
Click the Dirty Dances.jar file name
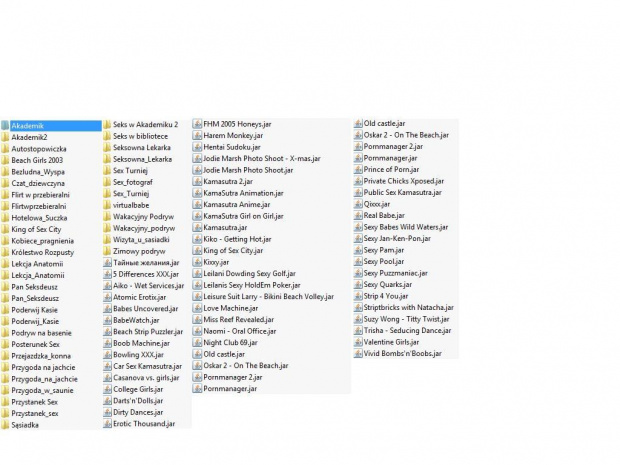(x=138, y=412)
